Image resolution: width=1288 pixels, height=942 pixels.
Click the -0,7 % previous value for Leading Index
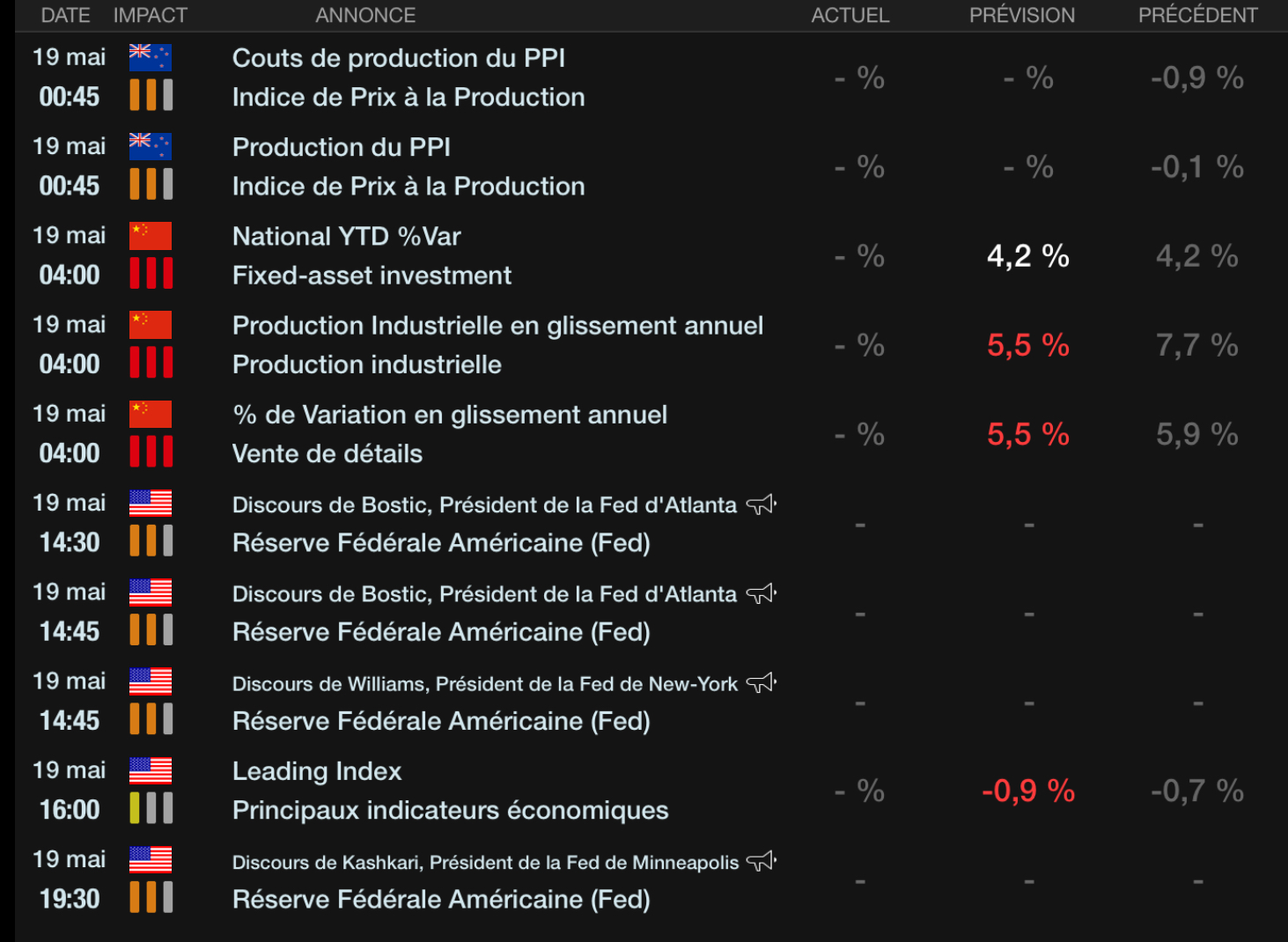tap(1196, 791)
